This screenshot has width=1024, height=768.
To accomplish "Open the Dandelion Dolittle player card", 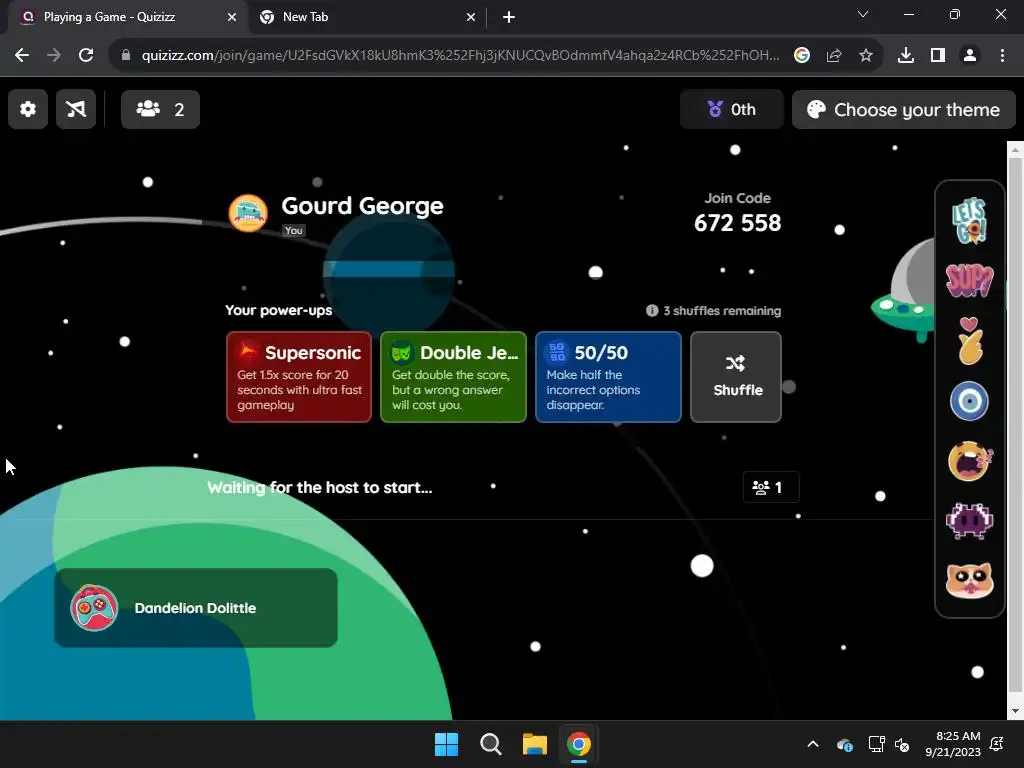I will coord(196,607).
